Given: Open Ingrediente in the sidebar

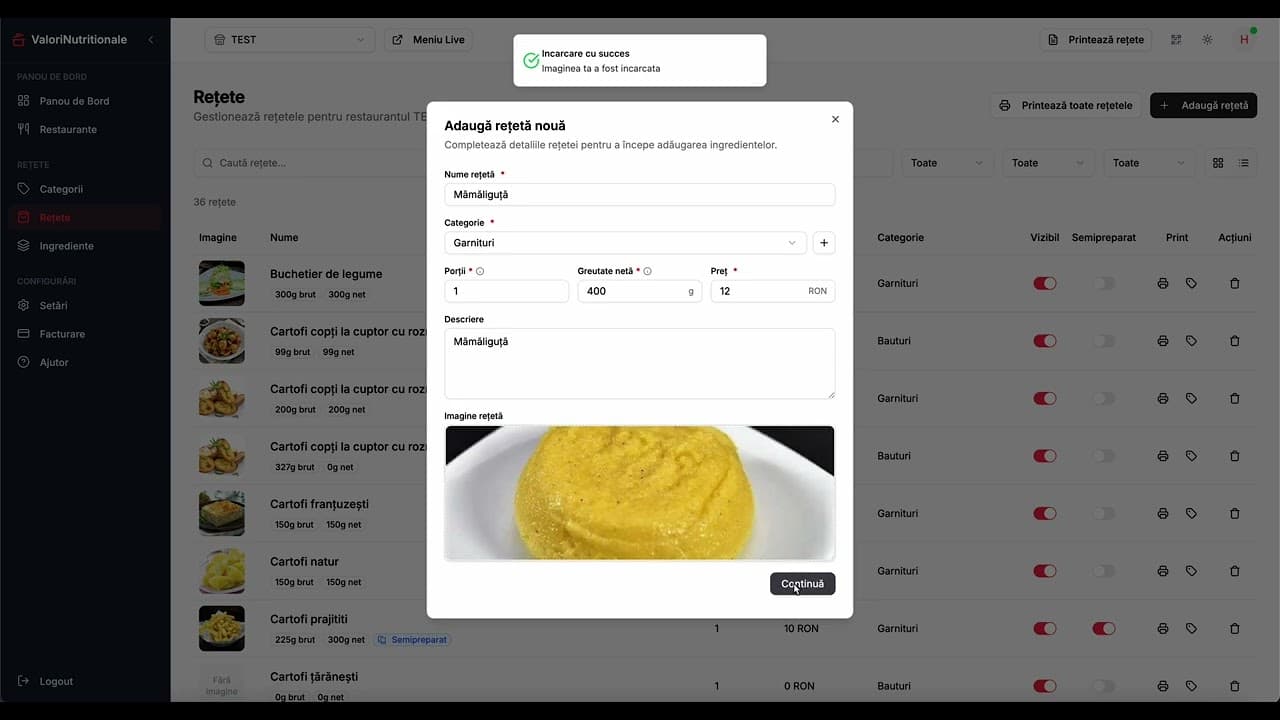Looking at the screenshot, I should (x=66, y=246).
